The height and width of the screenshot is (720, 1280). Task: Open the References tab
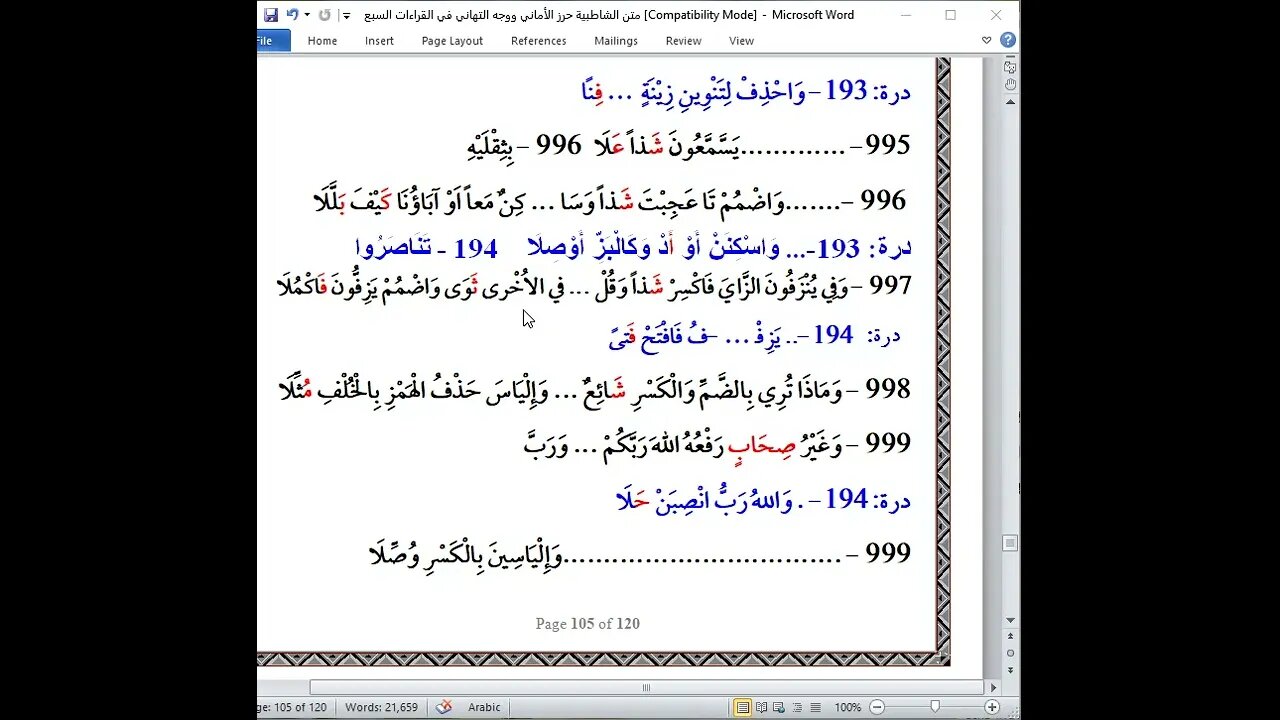538,41
